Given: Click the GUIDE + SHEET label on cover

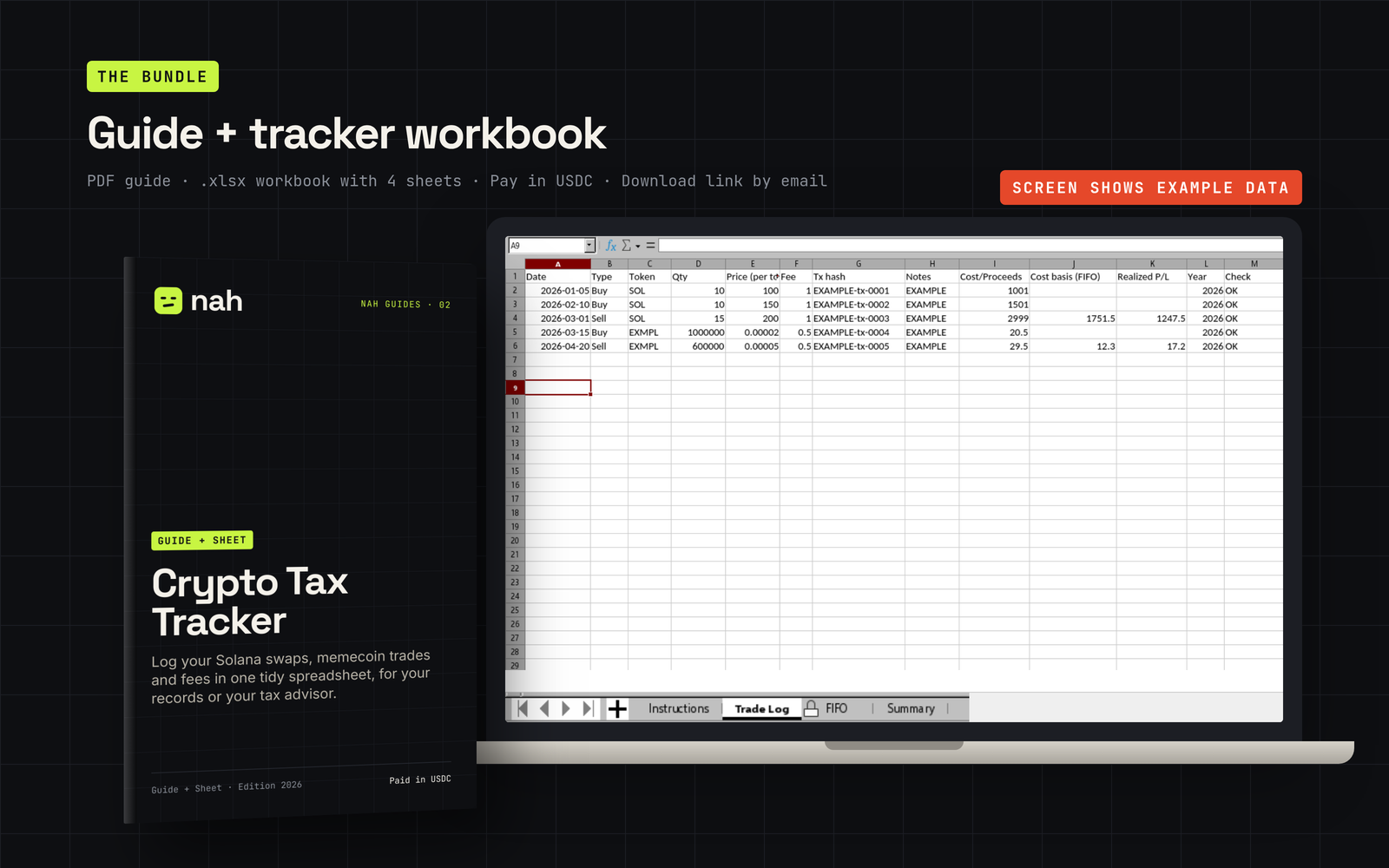Looking at the screenshot, I should click(x=202, y=540).
